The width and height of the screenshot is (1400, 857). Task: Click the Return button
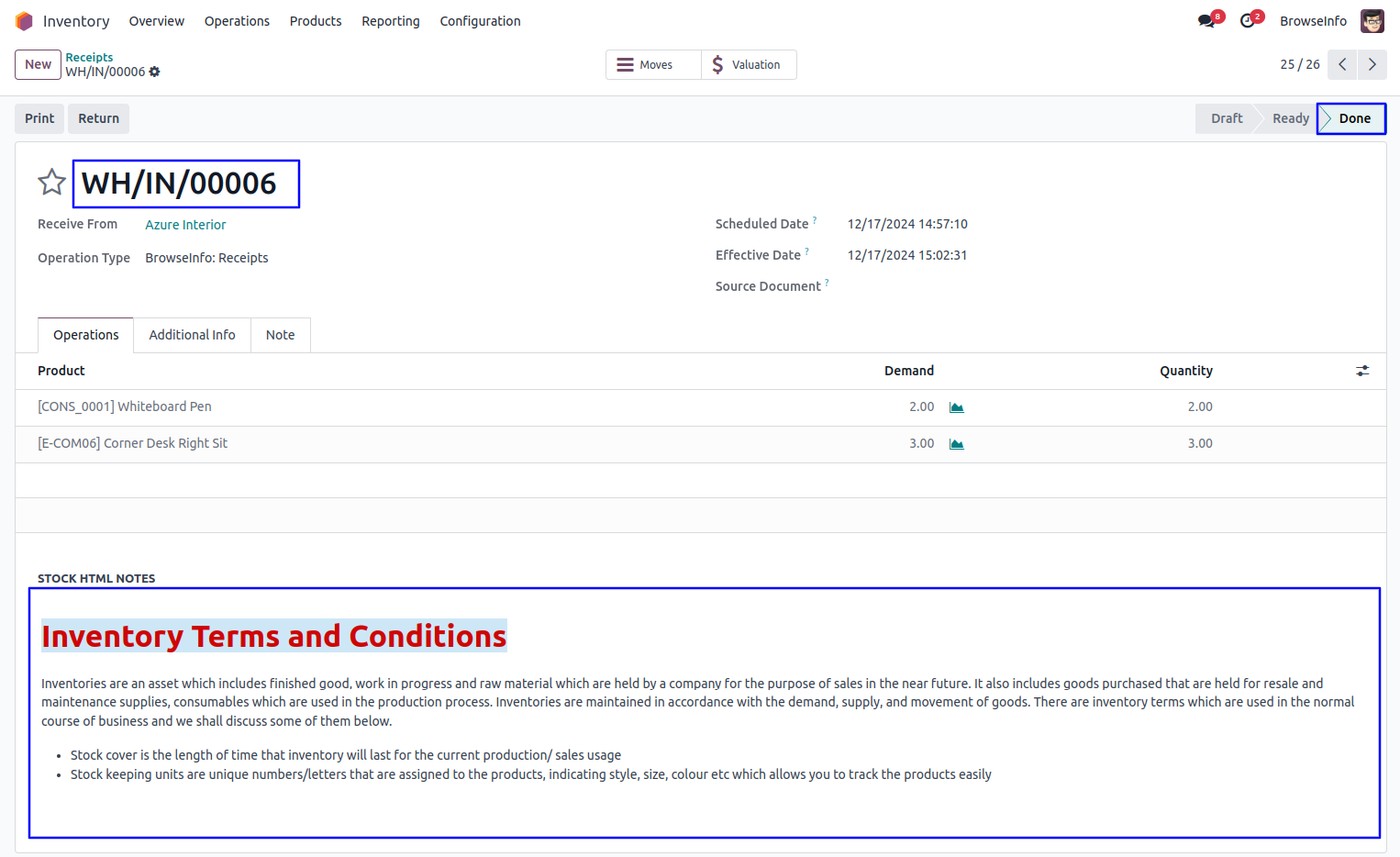[x=98, y=118]
